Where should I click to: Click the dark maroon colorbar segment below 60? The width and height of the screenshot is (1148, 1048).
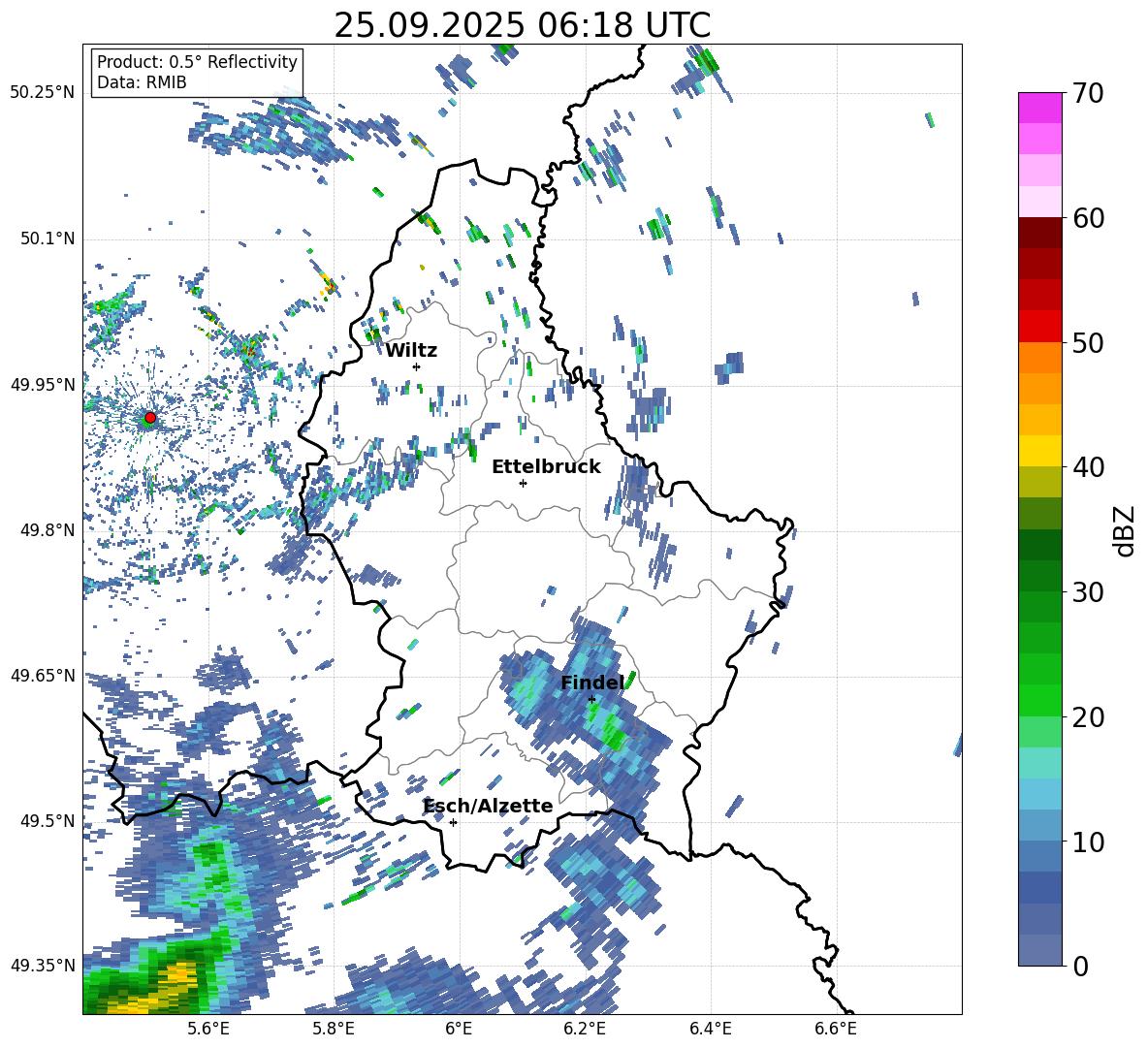(1039, 233)
